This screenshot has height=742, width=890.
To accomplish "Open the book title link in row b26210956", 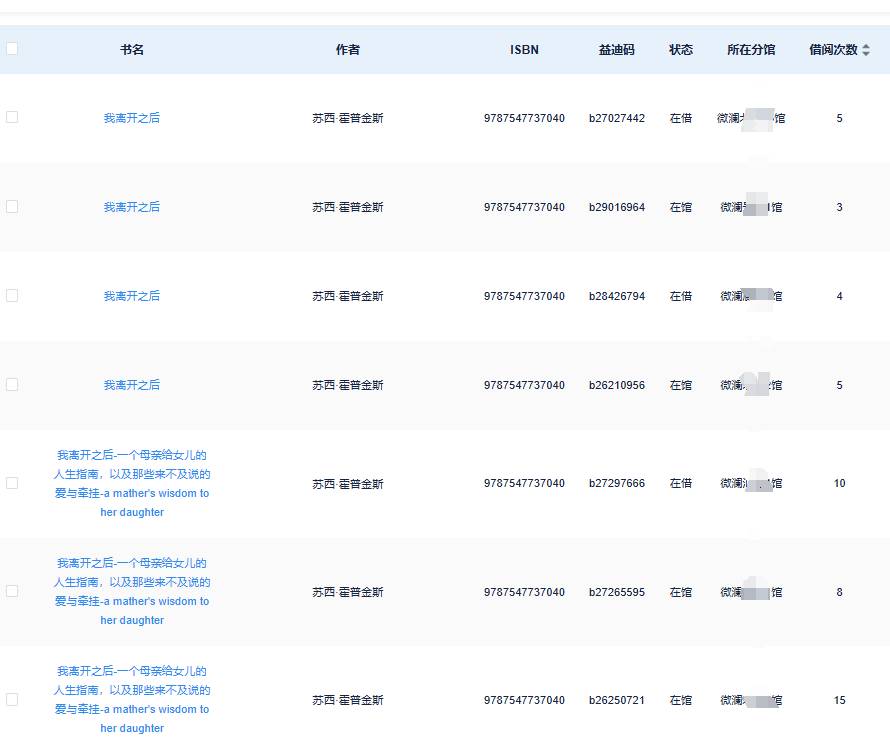I will click(132, 385).
